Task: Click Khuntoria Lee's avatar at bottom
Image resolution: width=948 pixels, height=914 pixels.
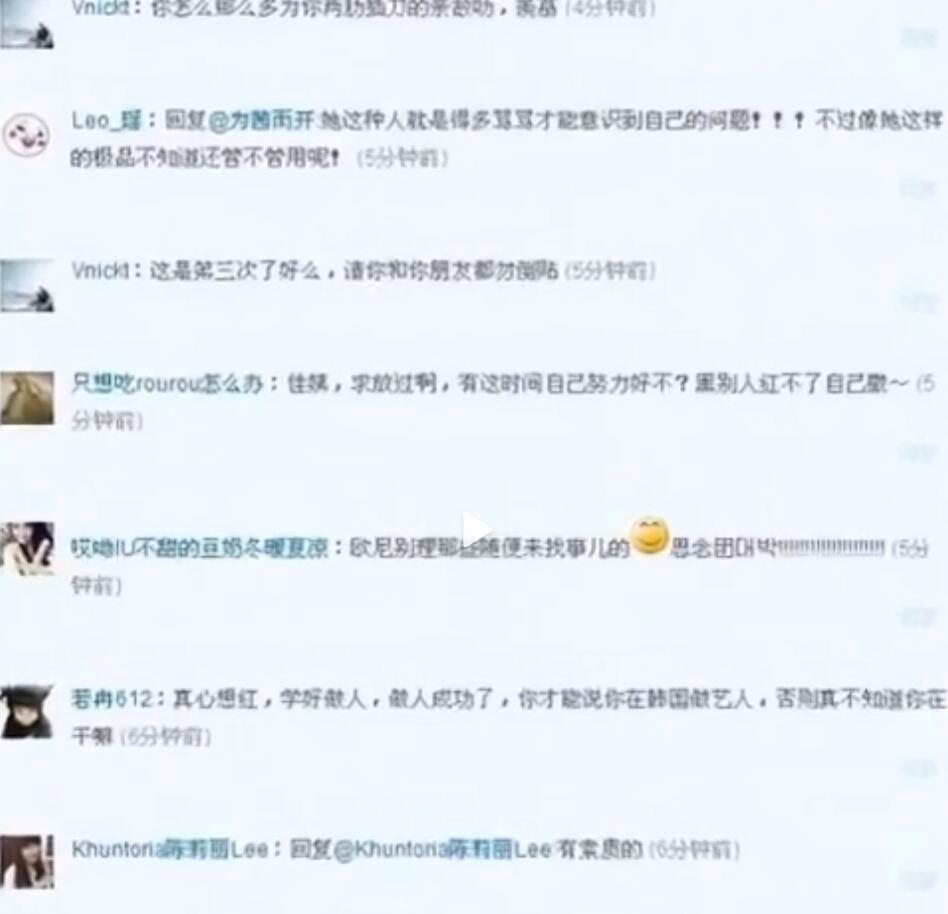Action: point(27,861)
